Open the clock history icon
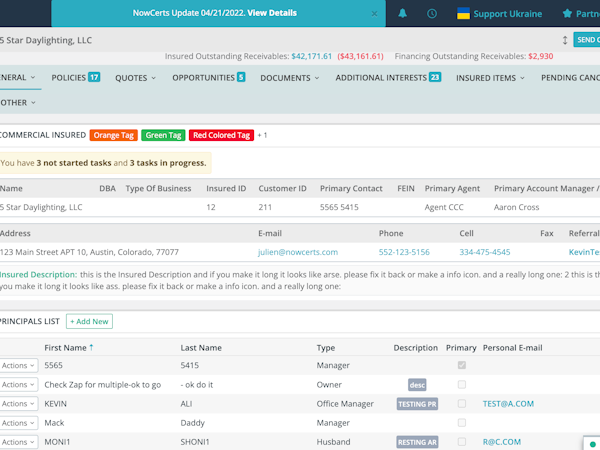600x450 pixels. tap(432, 14)
